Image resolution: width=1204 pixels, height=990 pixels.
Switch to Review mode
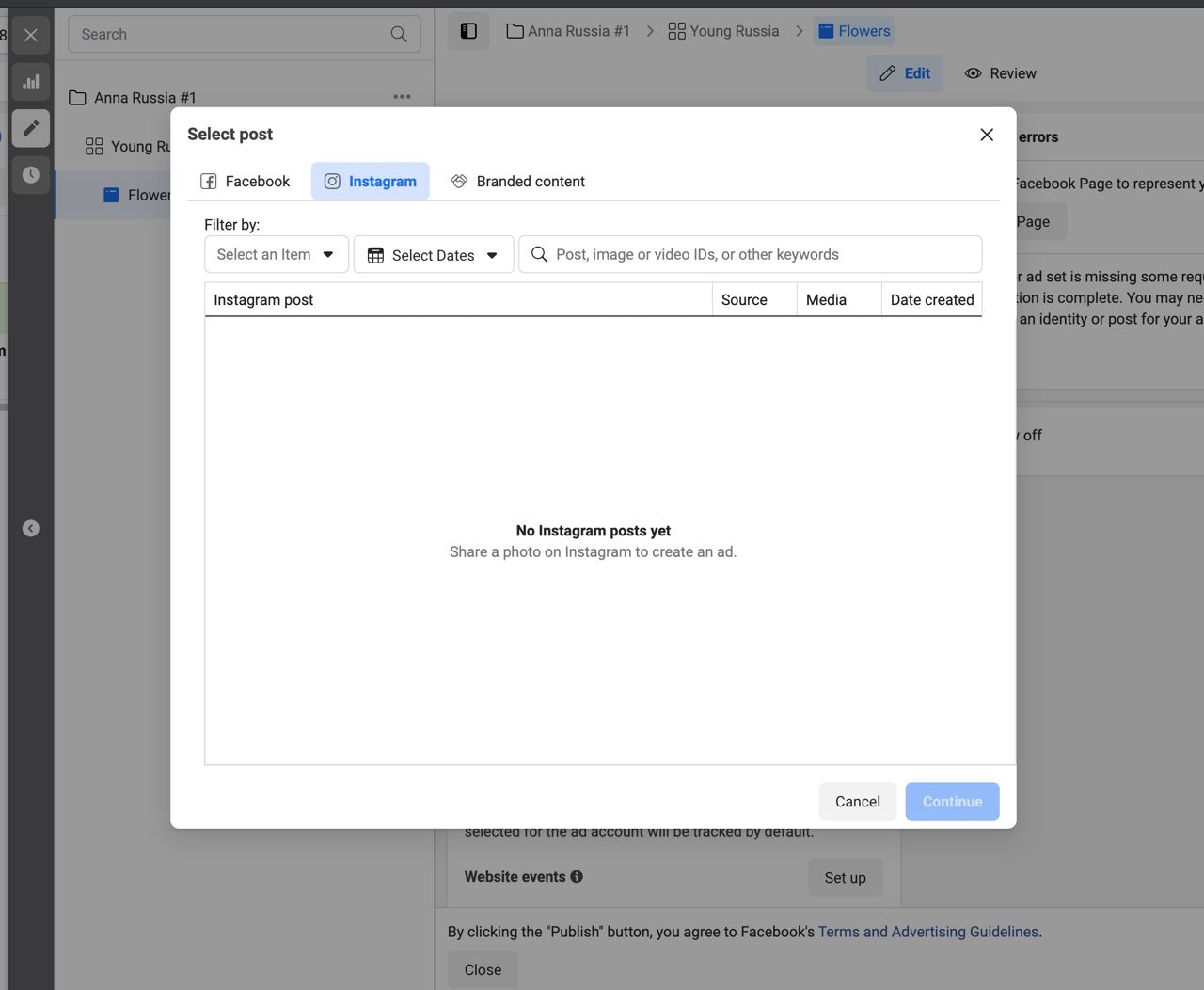1000,73
